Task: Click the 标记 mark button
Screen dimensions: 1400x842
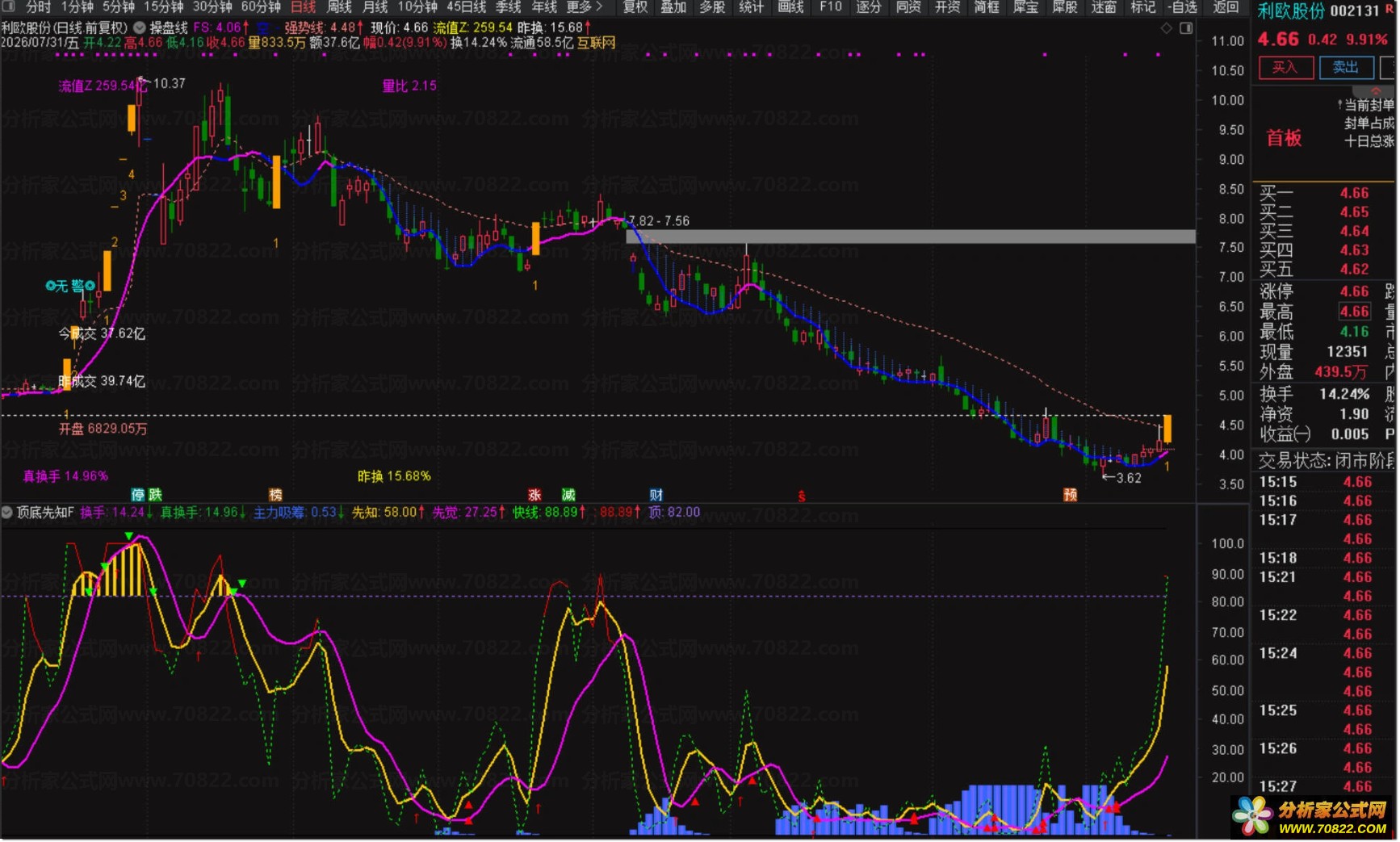Action: click(x=1143, y=7)
